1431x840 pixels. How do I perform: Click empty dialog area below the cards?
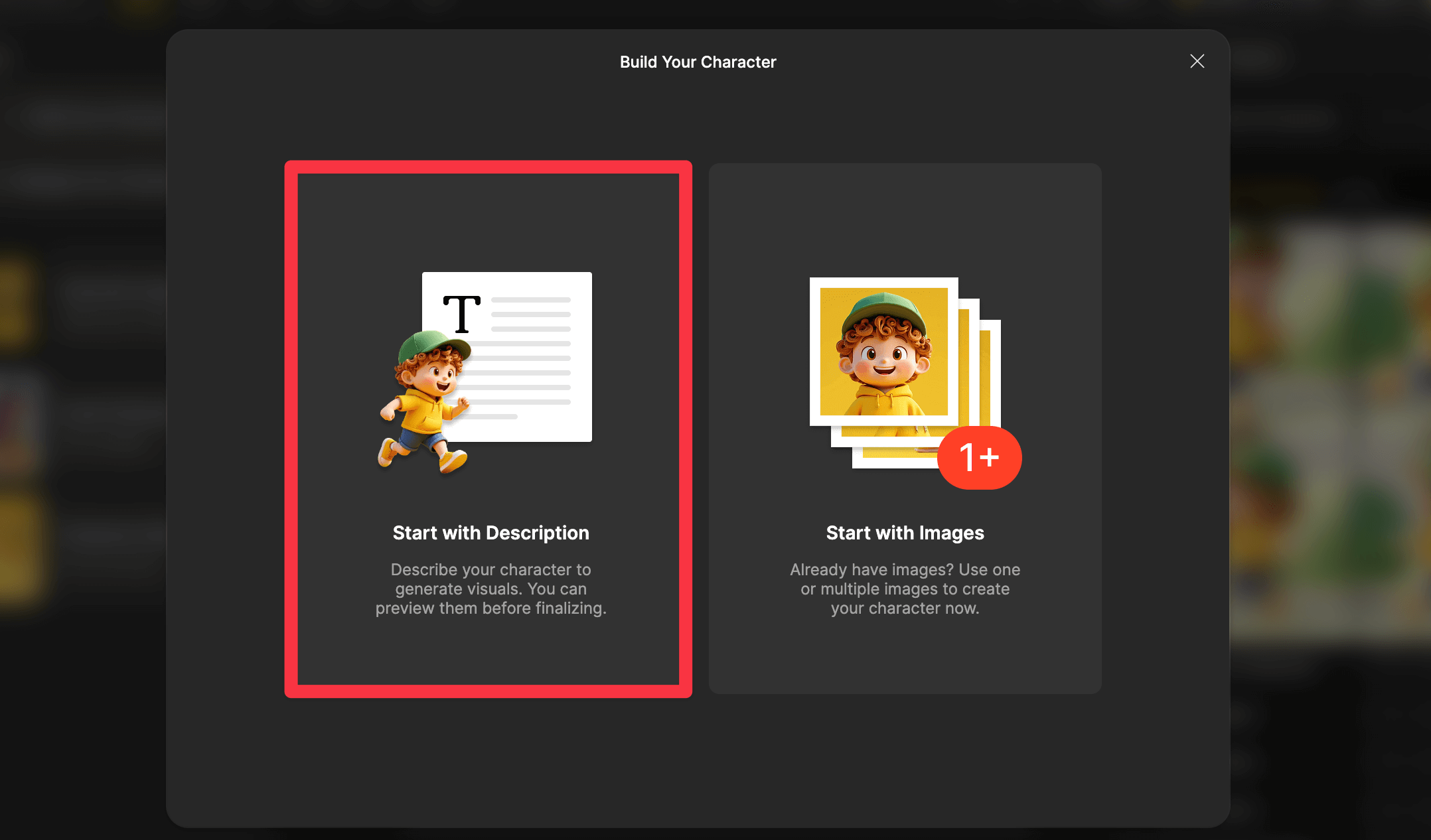pyautogui.click(x=697, y=763)
